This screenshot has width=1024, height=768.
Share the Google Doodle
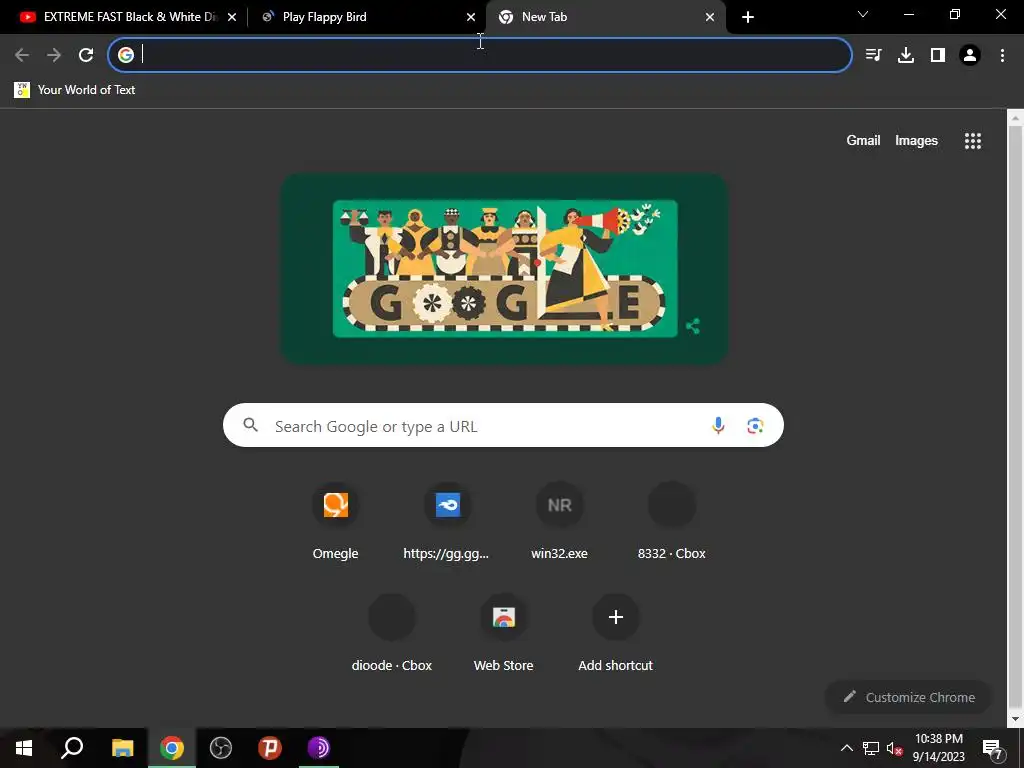(x=693, y=326)
